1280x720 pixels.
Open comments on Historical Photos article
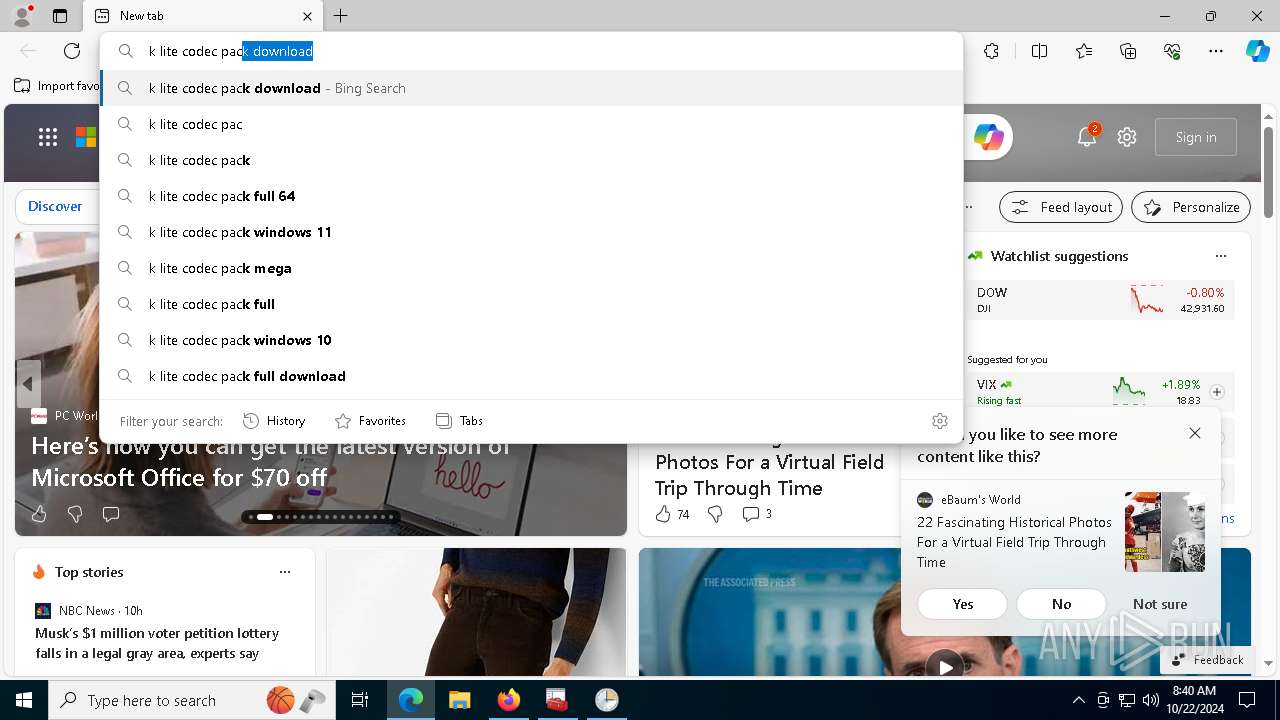757,514
